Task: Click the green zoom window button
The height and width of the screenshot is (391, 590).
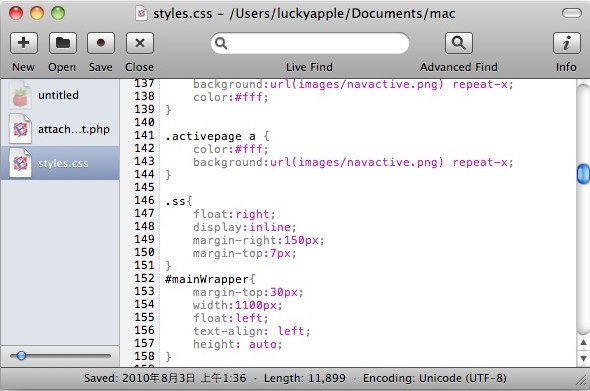Action: pos(58,13)
